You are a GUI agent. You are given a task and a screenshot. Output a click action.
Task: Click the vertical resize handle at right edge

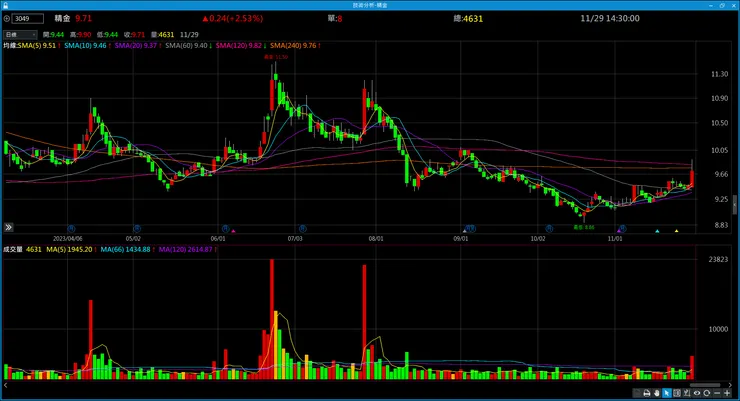click(x=735, y=204)
